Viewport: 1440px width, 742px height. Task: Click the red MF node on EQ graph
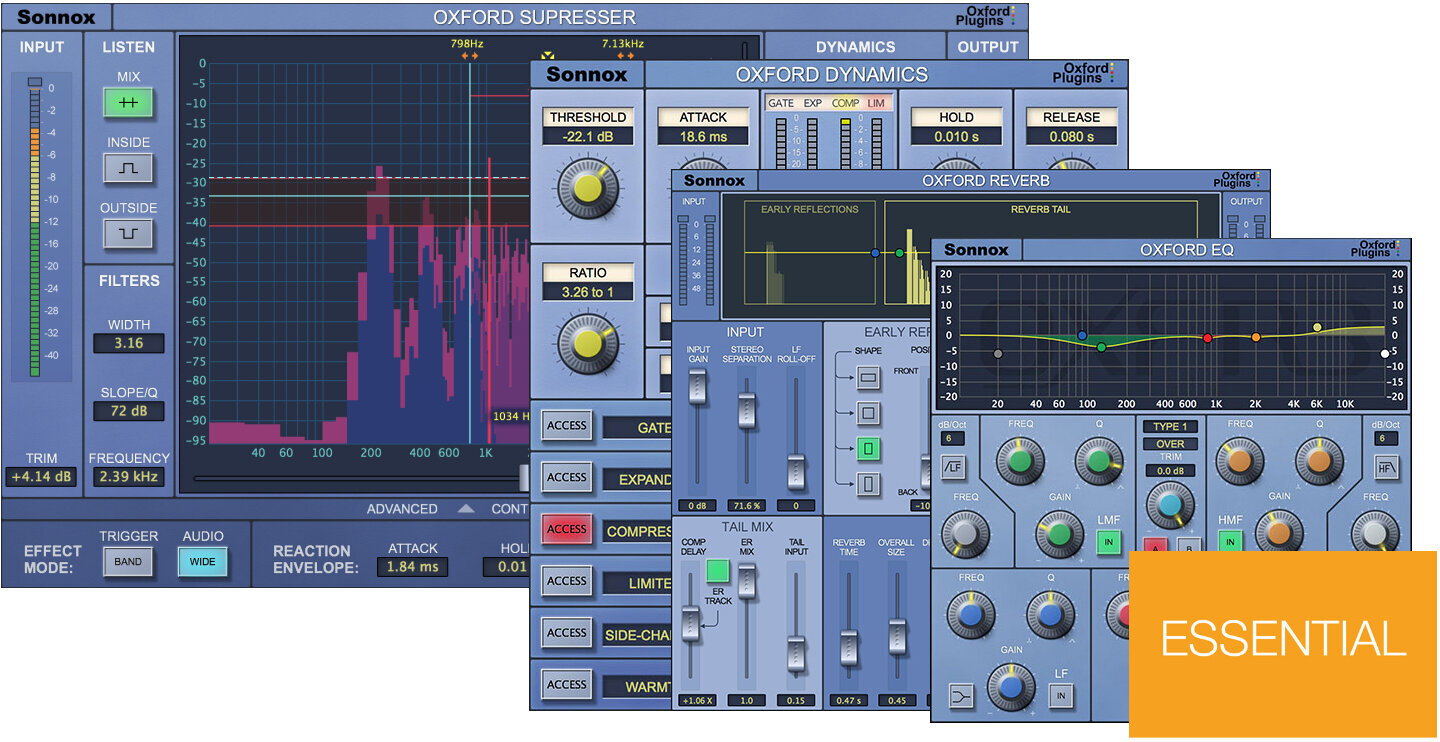(x=1207, y=338)
